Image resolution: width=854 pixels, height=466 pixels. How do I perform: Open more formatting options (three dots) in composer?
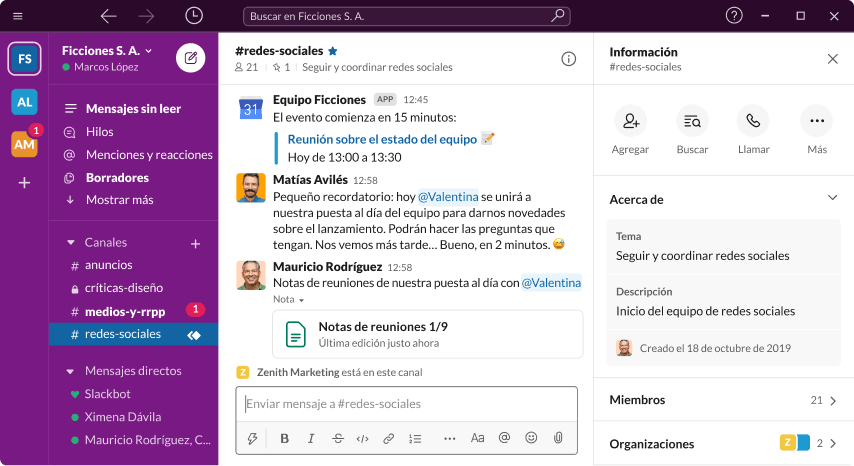click(x=449, y=438)
